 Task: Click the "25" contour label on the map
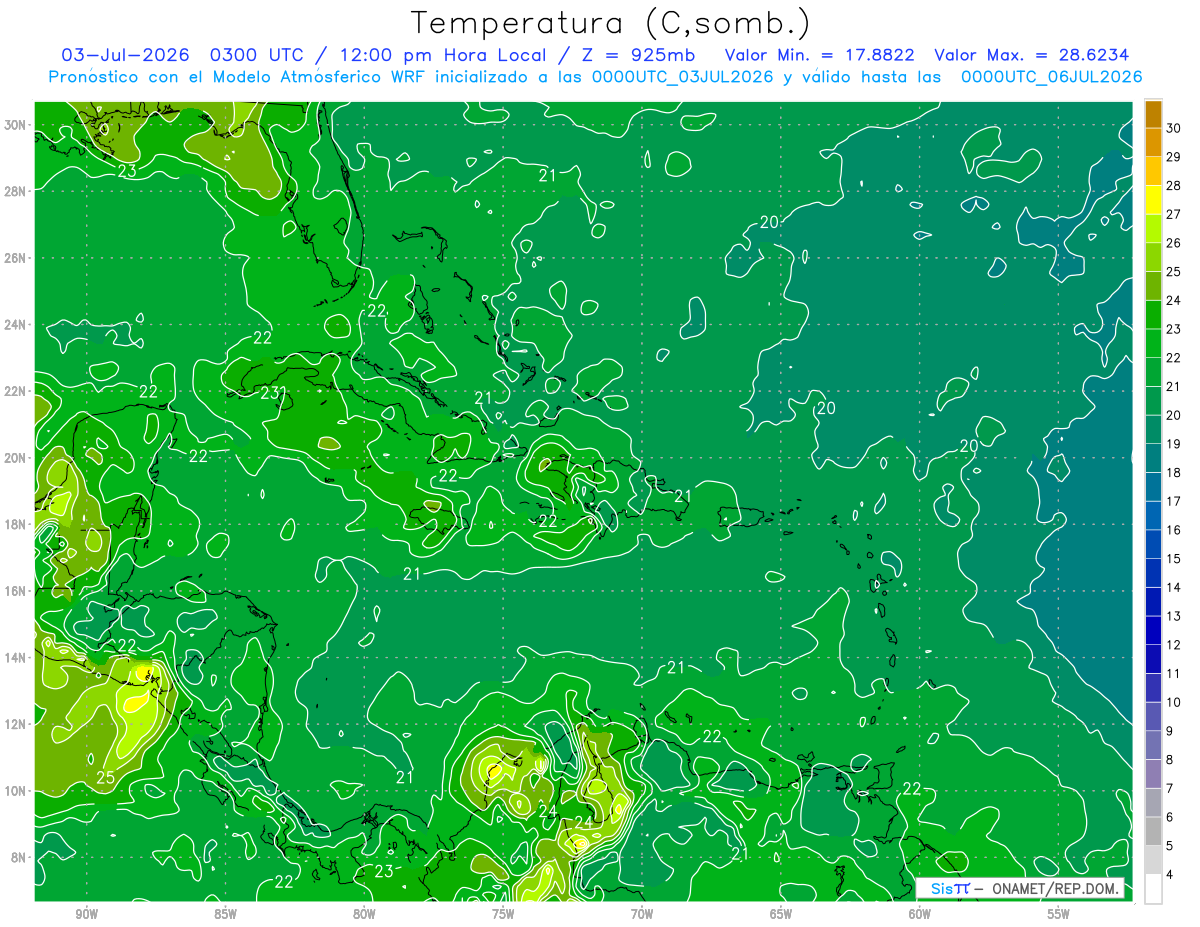coord(106,777)
